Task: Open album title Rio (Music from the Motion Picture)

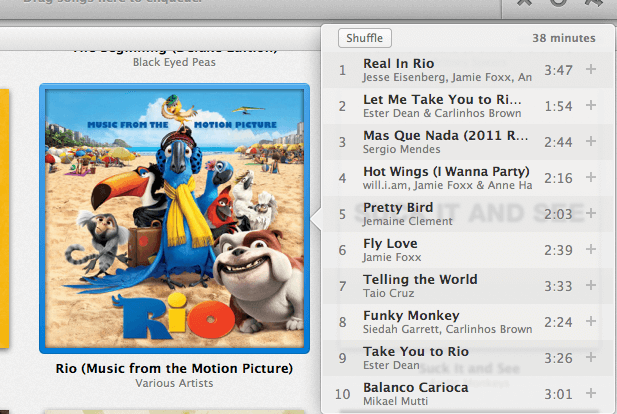Action: pyautogui.click(x=174, y=368)
